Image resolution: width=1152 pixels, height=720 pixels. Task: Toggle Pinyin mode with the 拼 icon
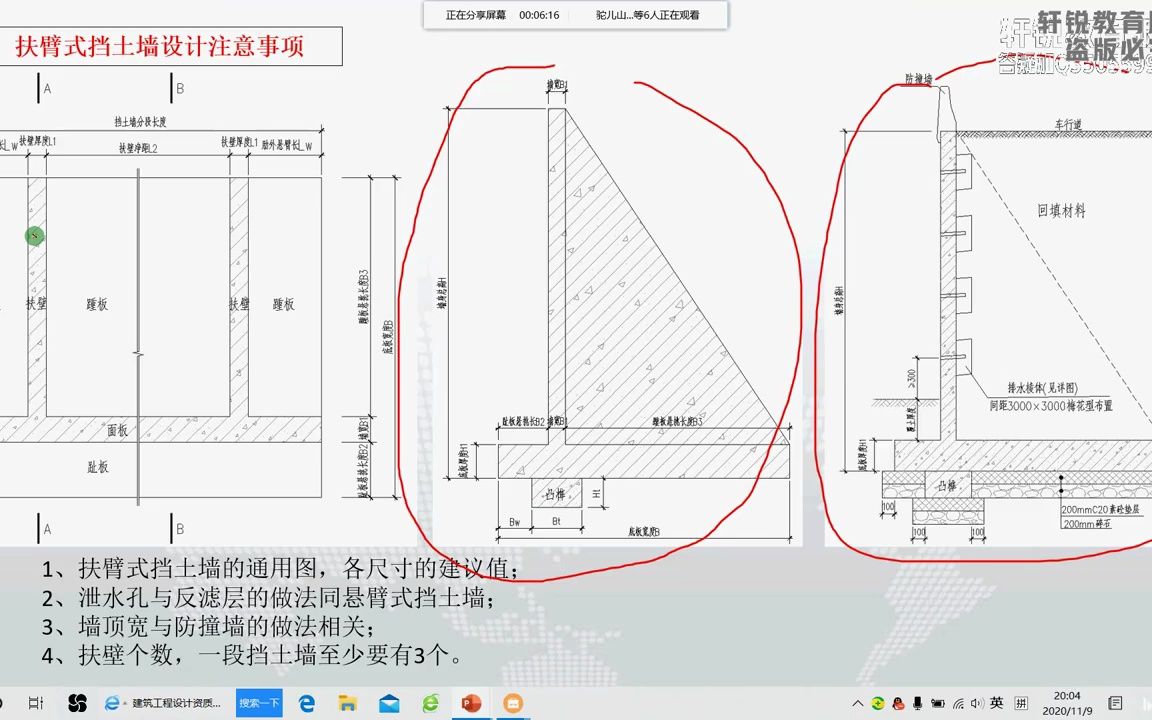coord(1020,705)
